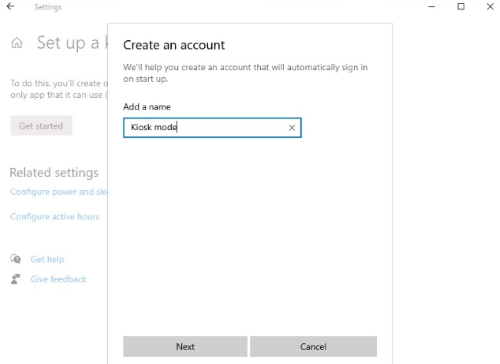500x364 pixels.
Task: Close the Settings window
Action: [490, 6]
